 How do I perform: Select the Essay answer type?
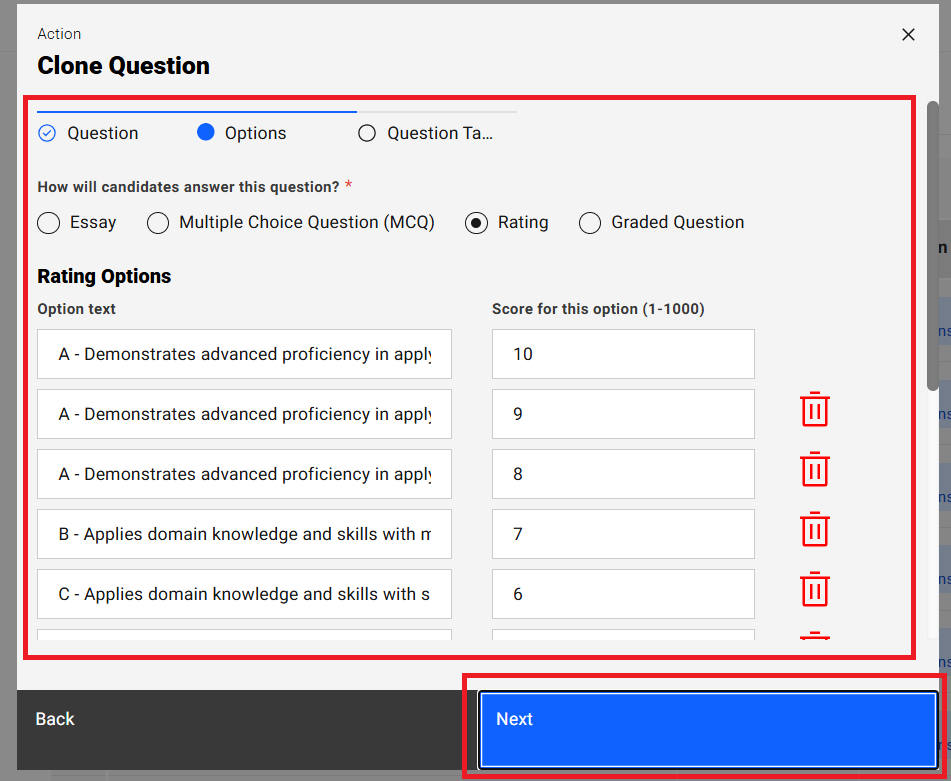pos(49,223)
